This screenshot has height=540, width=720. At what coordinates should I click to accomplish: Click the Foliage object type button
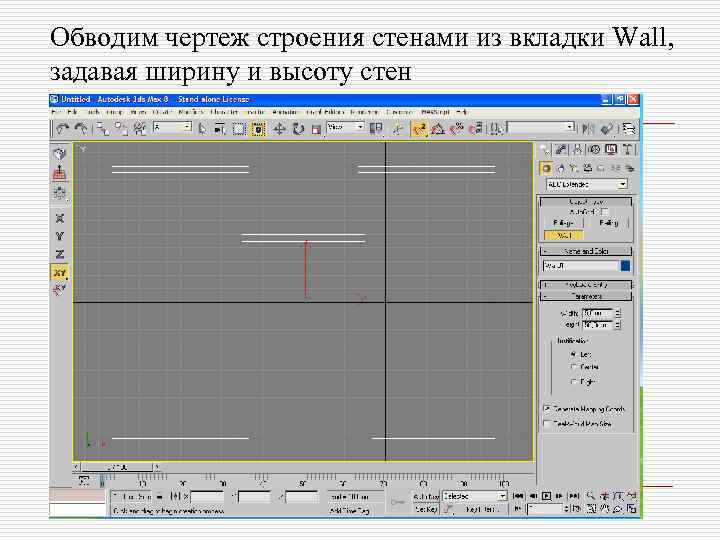tap(563, 223)
